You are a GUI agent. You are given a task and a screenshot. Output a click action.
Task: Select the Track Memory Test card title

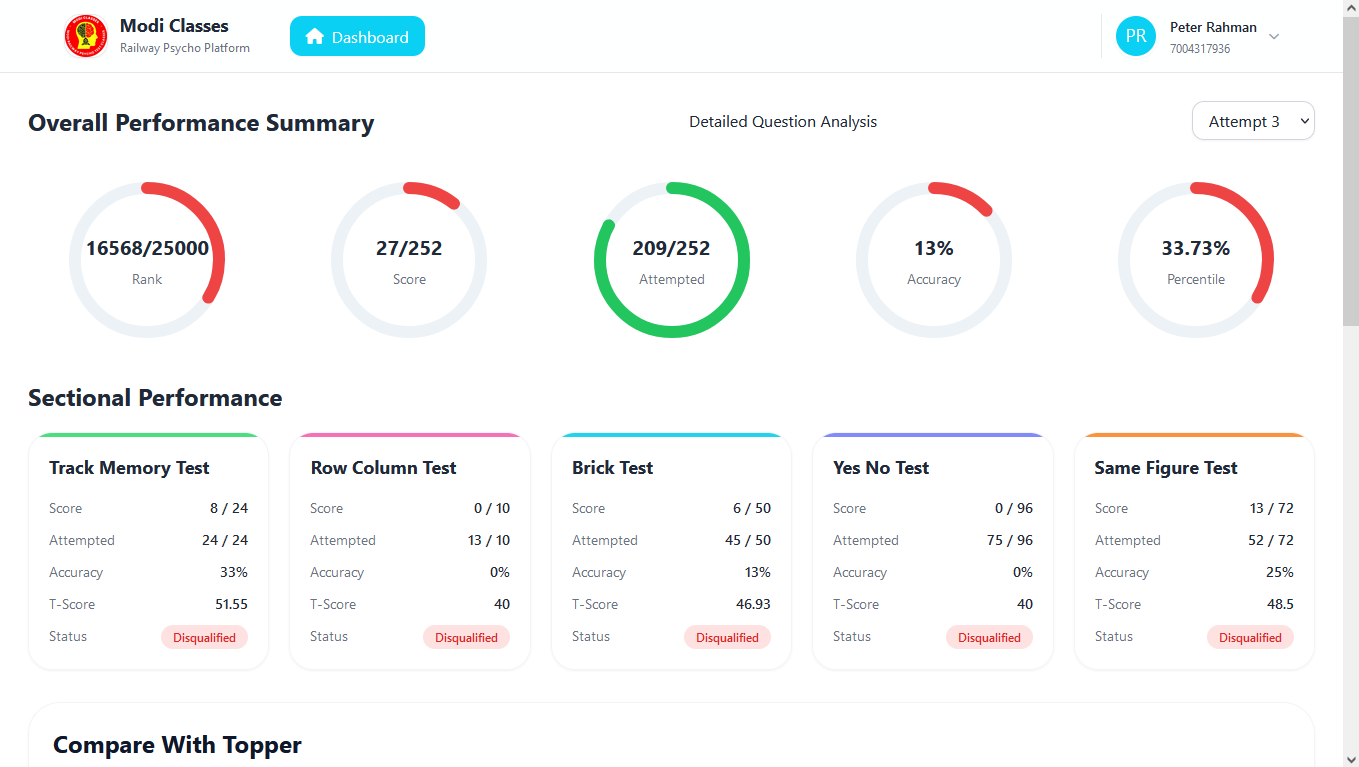click(129, 468)
